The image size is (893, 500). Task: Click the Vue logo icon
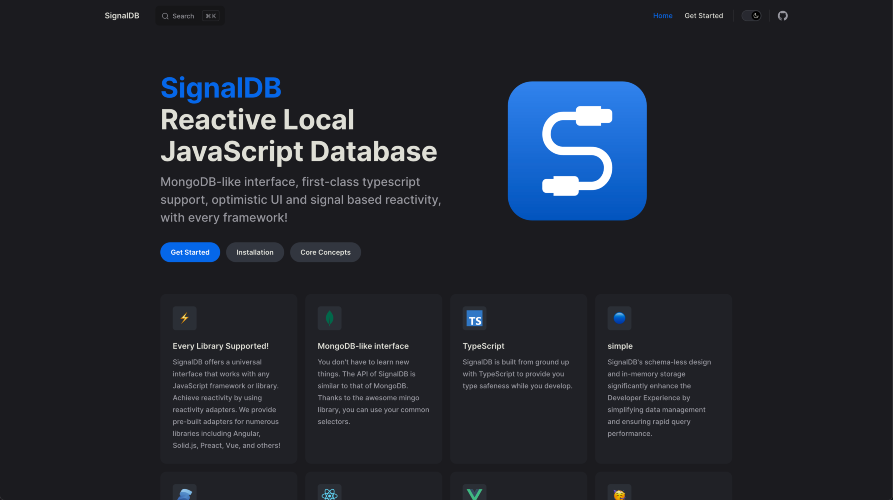[x=474, y=493]
